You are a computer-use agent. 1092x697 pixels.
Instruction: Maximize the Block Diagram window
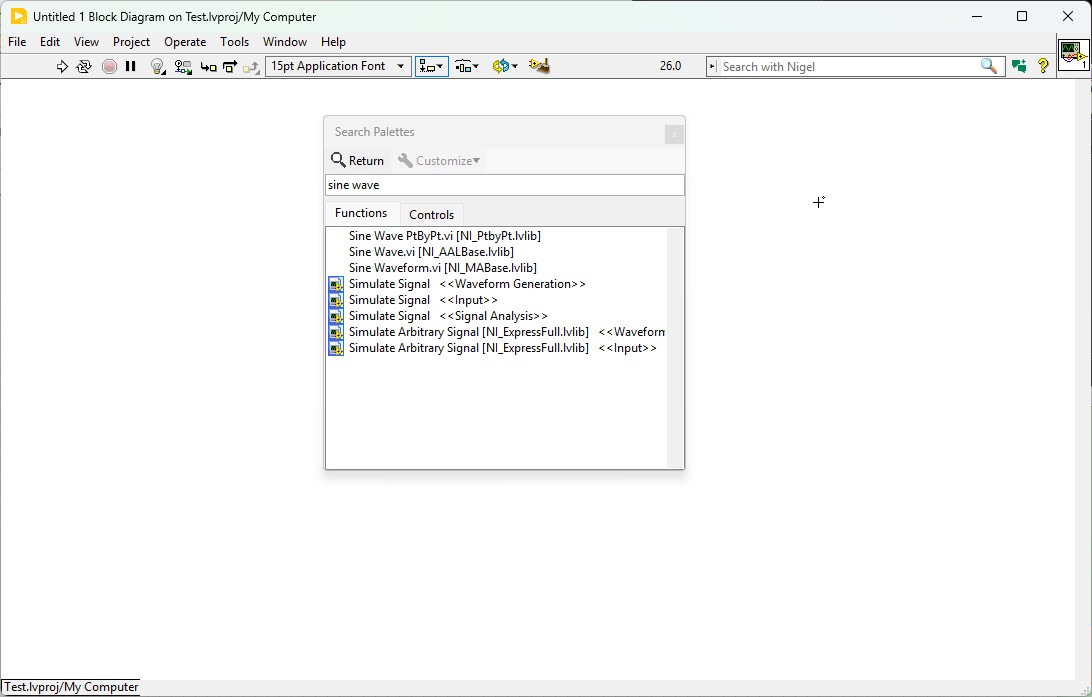[x=1022, y=16]
